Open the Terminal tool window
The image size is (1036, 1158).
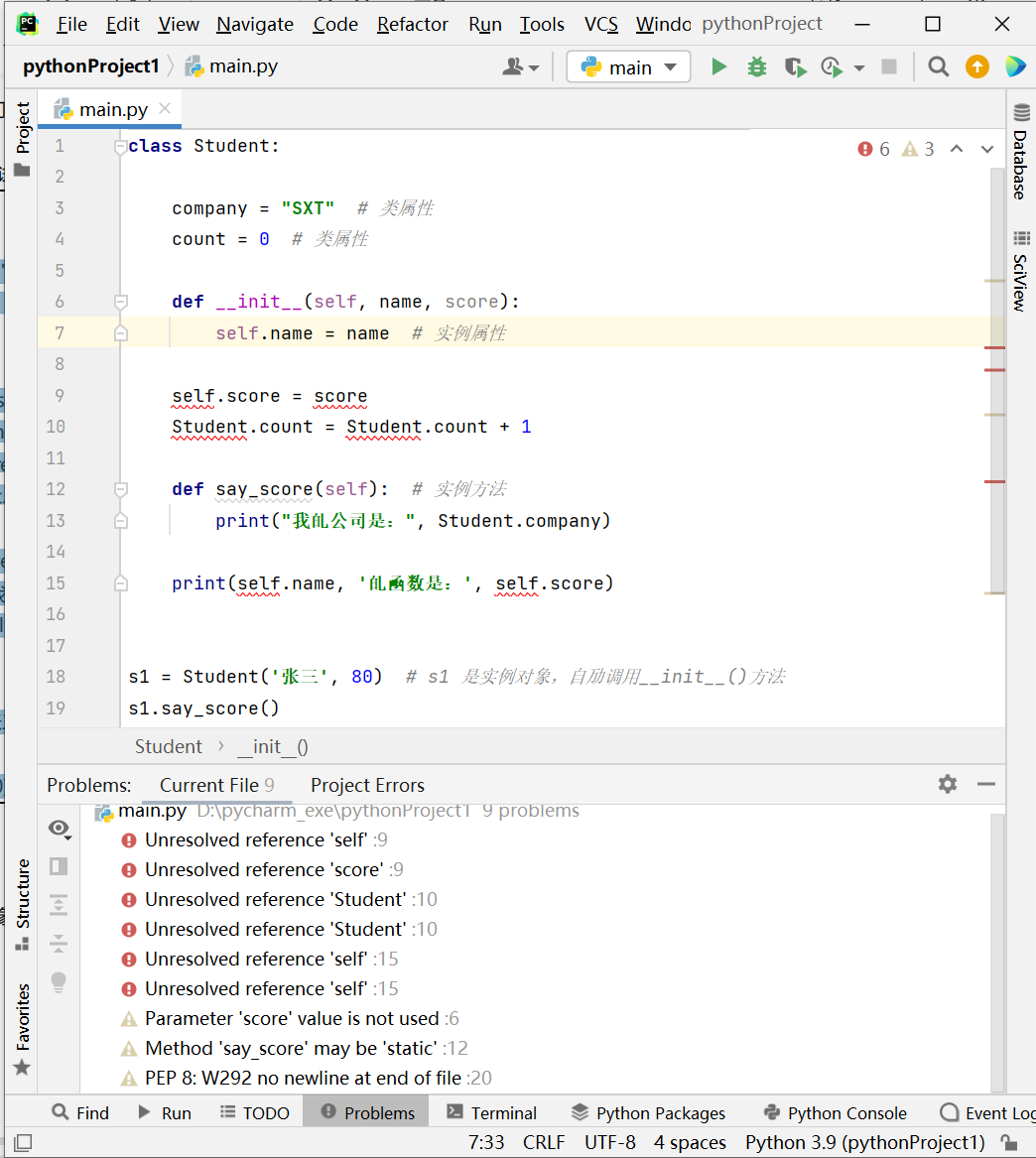click(492, 1113)
